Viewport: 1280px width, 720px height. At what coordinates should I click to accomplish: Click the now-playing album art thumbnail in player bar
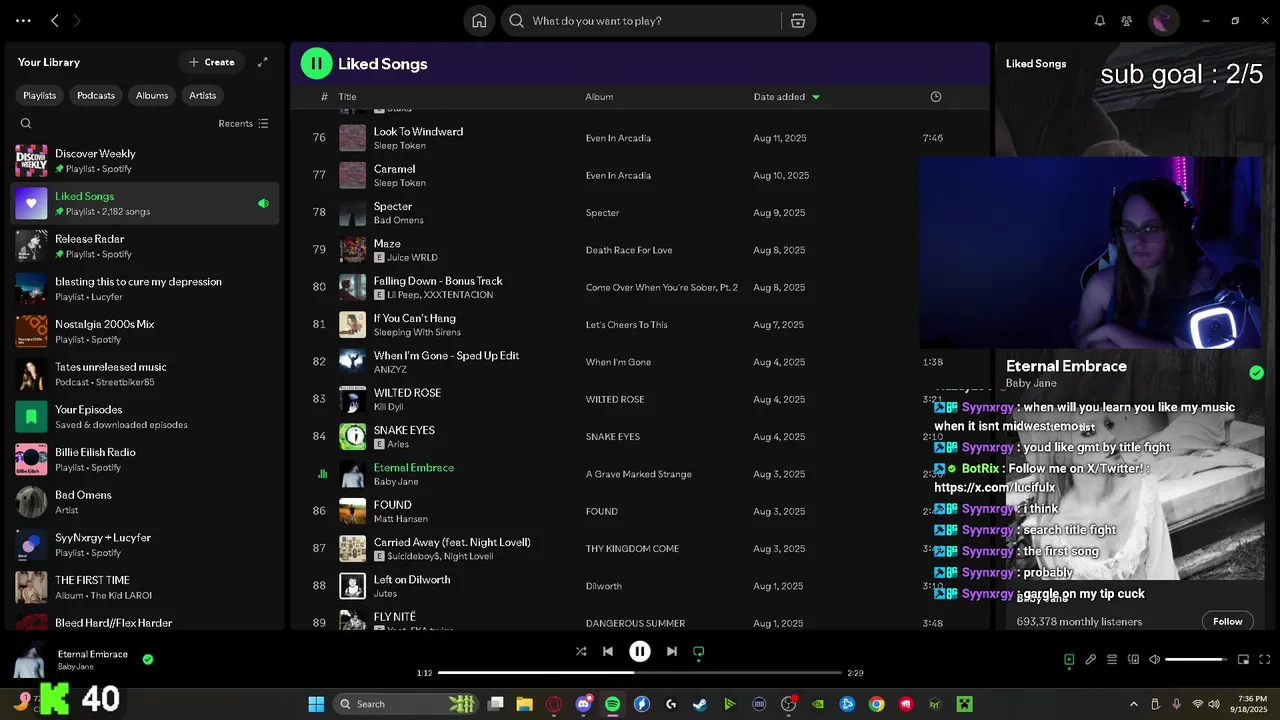[x=30, y=660]
